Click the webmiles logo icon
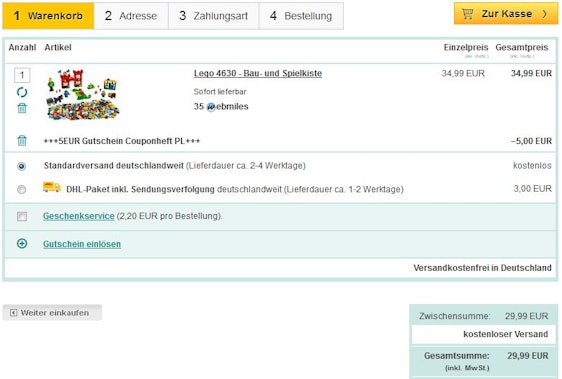Viewport: 562px width, 379px height. [x=211, y=107]
